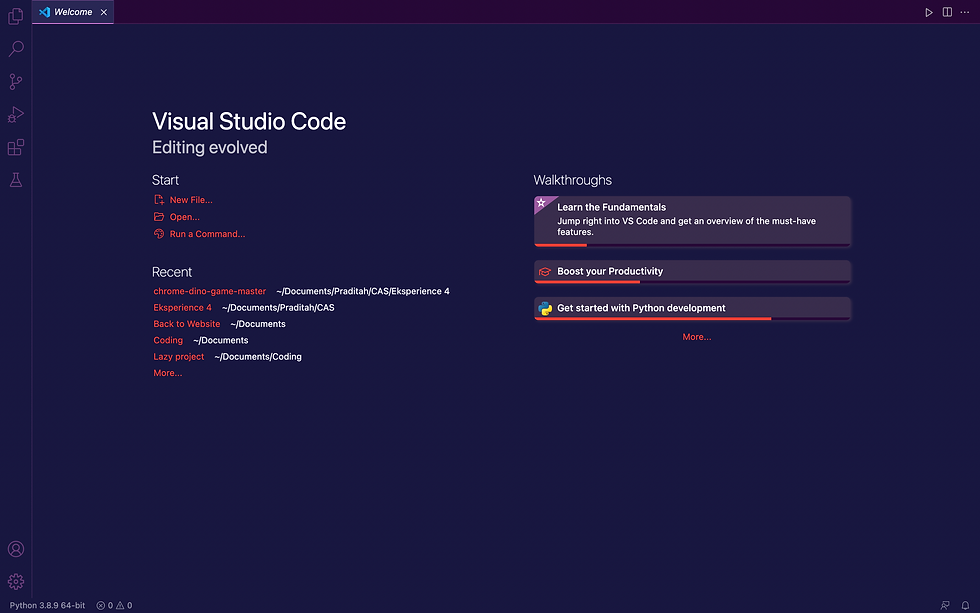Open the Testing flask view
This screenshot has height=613, width=980.
[x=16, y=180]
